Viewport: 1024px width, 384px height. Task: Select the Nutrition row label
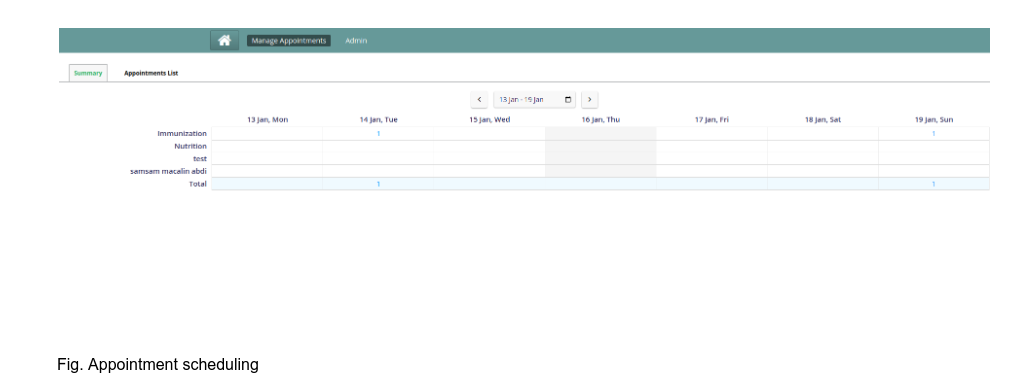coord(191,146)
